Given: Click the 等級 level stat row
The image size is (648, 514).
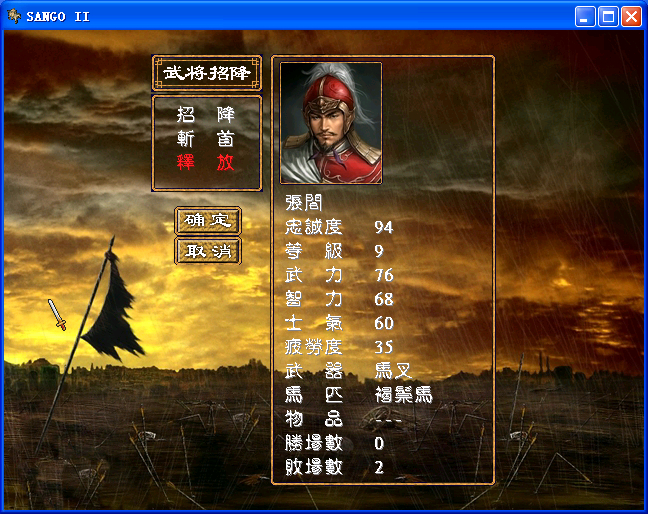Looking at the screenshot, I should click(x=334, y=251).
